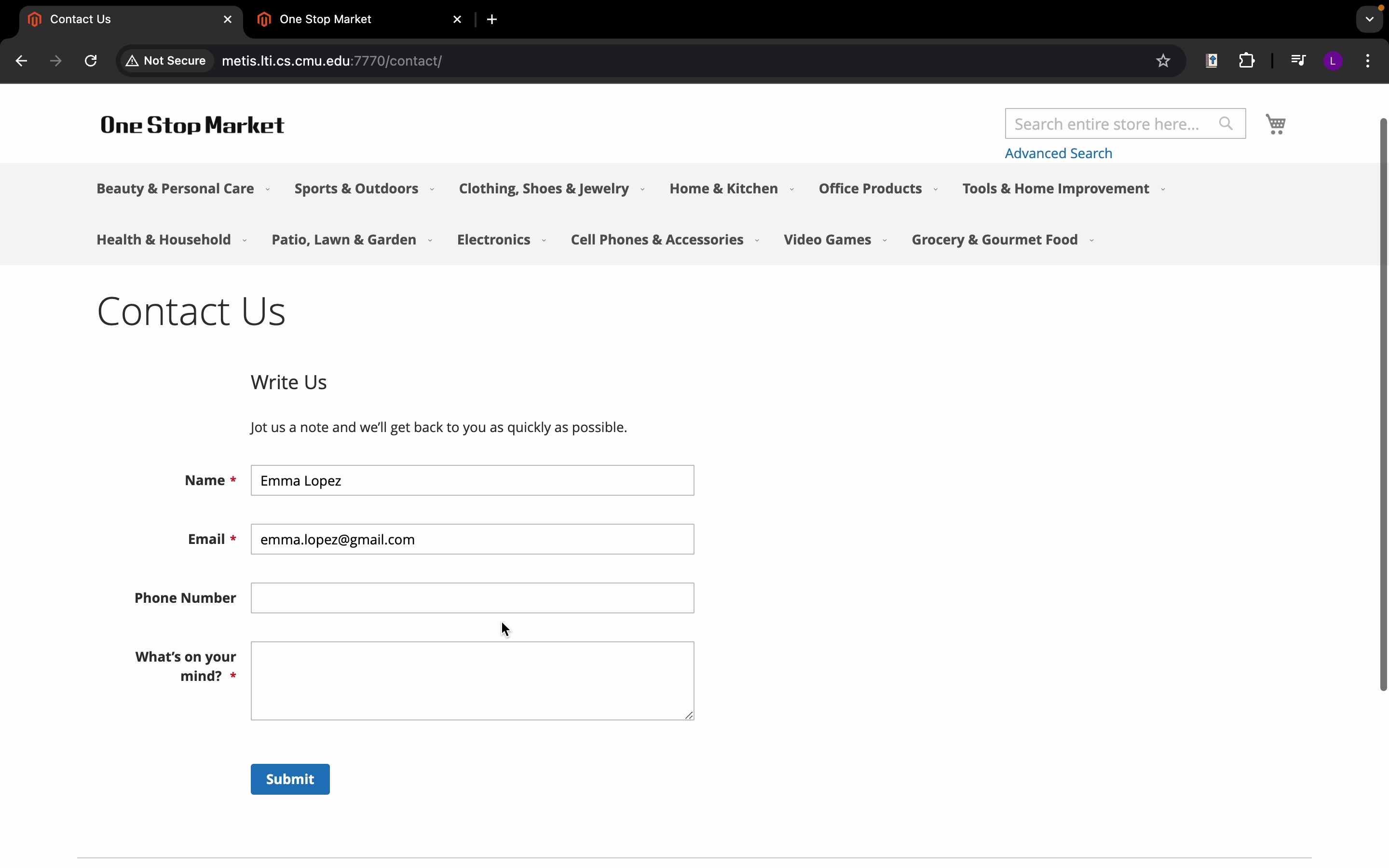Open the media controls icon
Screen dimensions: 1389x868
(1298, 61)
